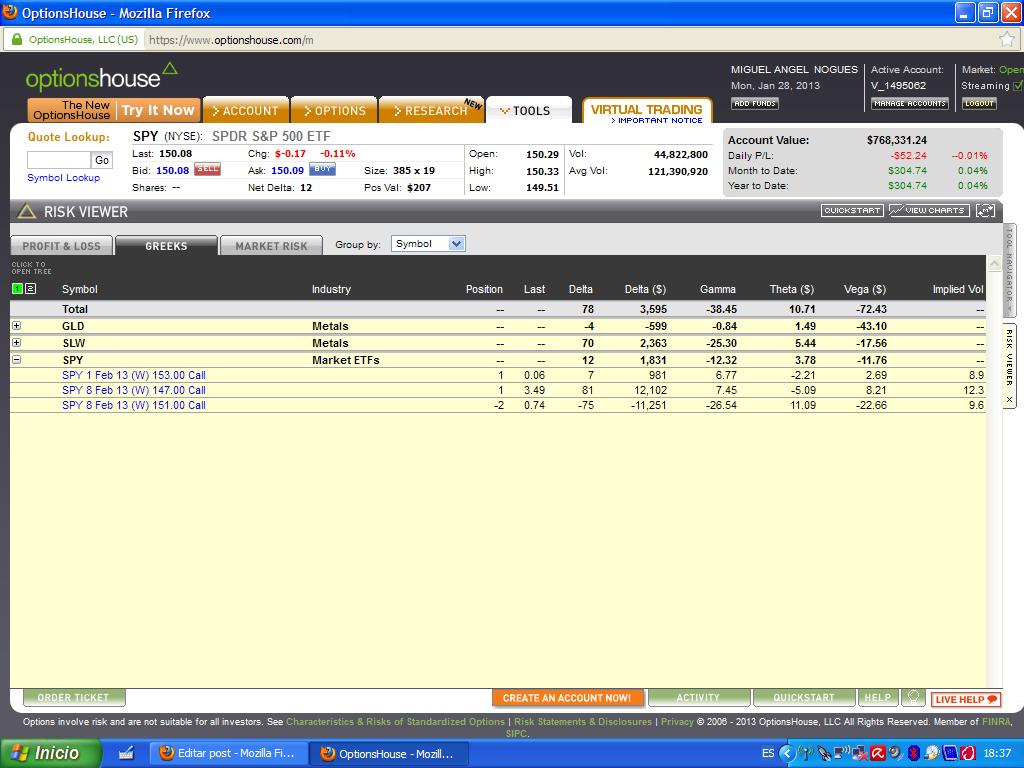
Task: Open tree level 2 button
Action: tap(29, 289)
